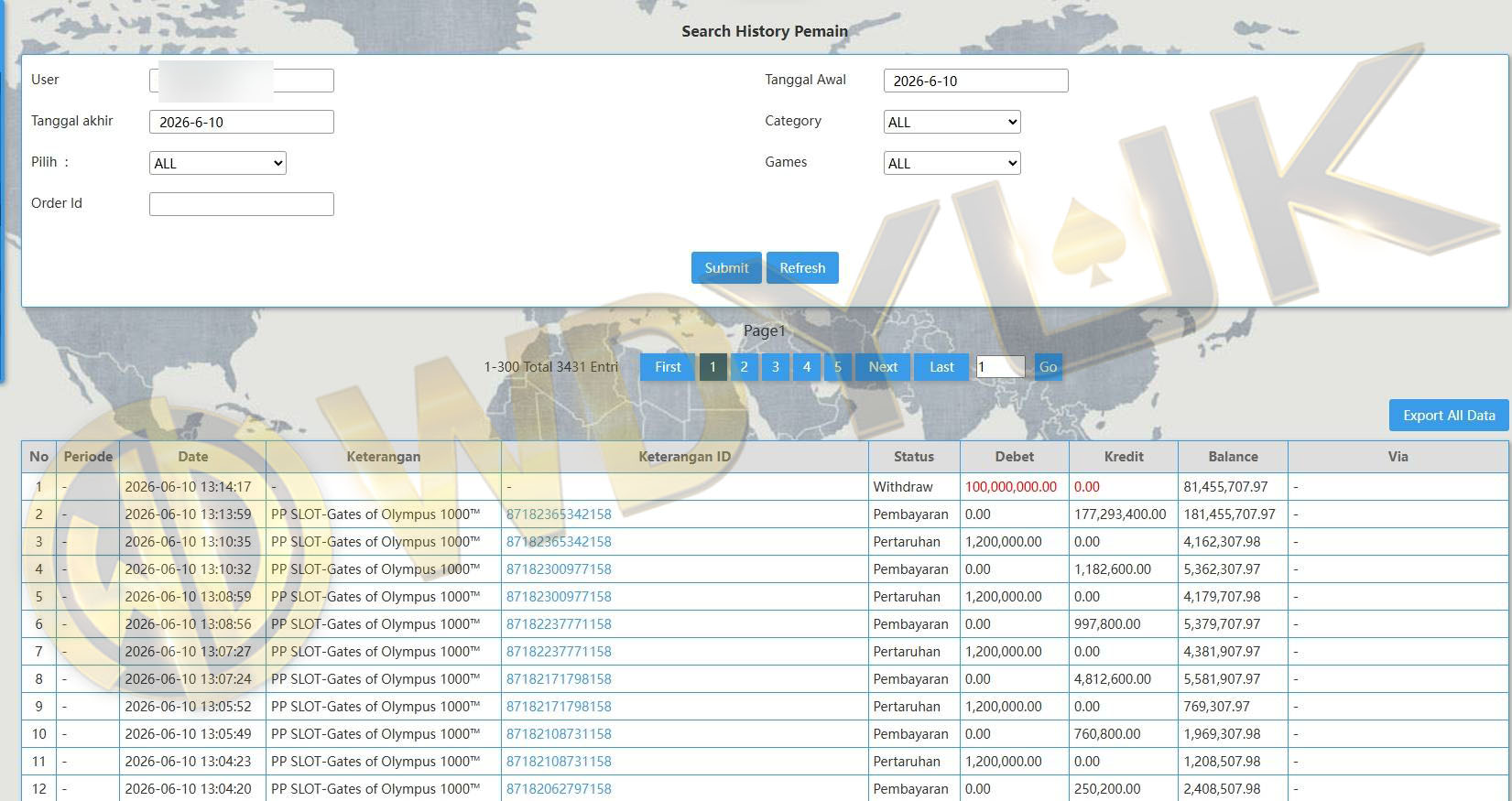Viewport: 1512px width, 801px height.
Task: Go to the Next page
Action: click(x=883, y=367)
